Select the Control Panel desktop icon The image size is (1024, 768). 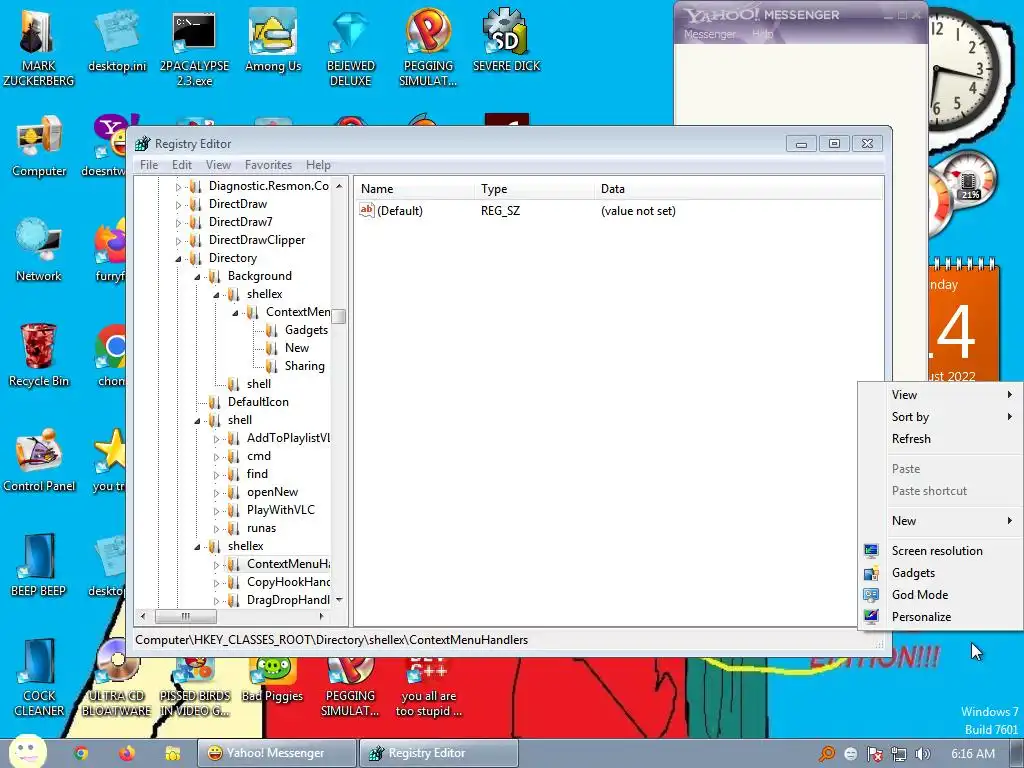pos(39,460)
